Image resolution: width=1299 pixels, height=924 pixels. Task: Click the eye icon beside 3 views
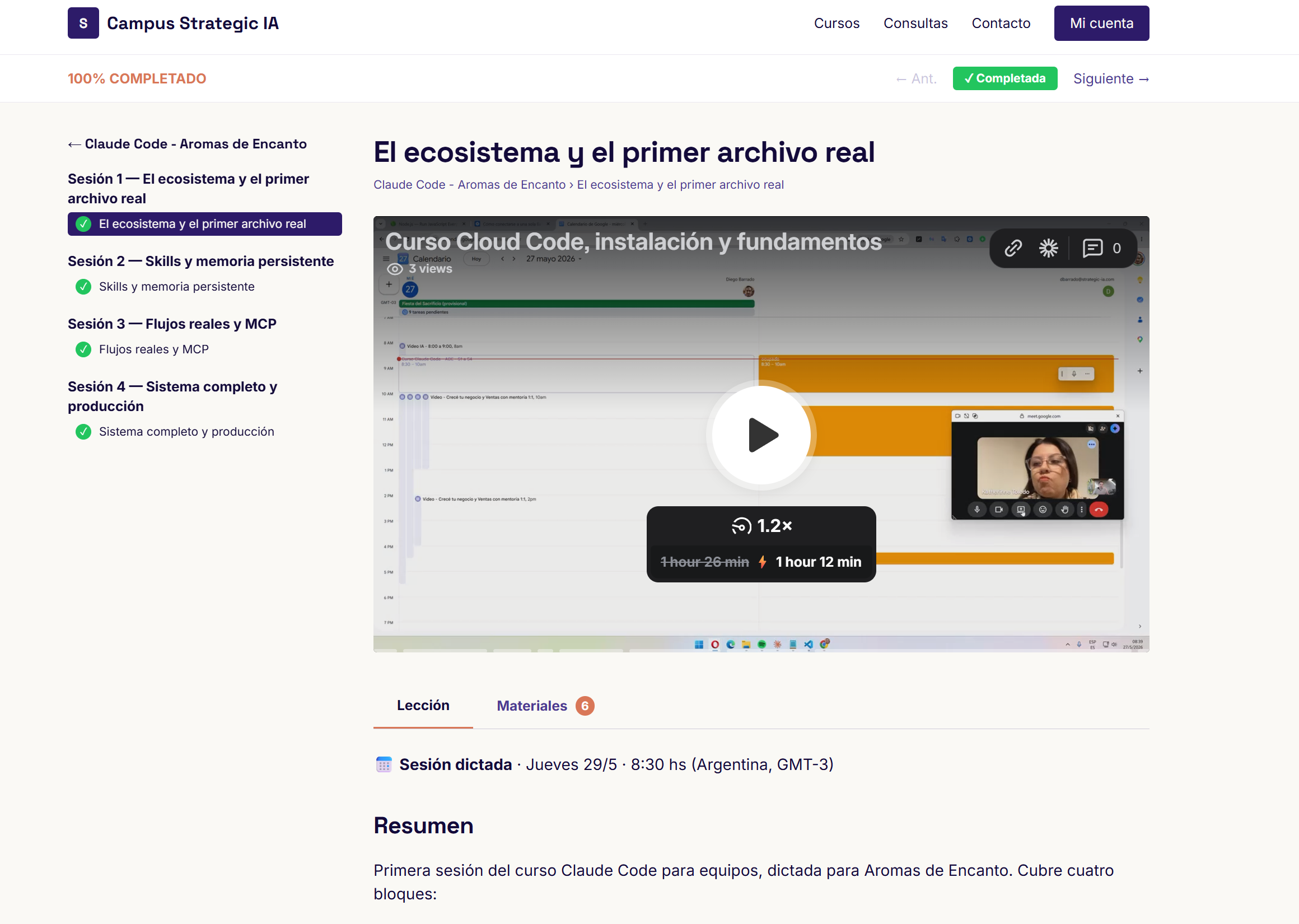(x=395, y=269)
